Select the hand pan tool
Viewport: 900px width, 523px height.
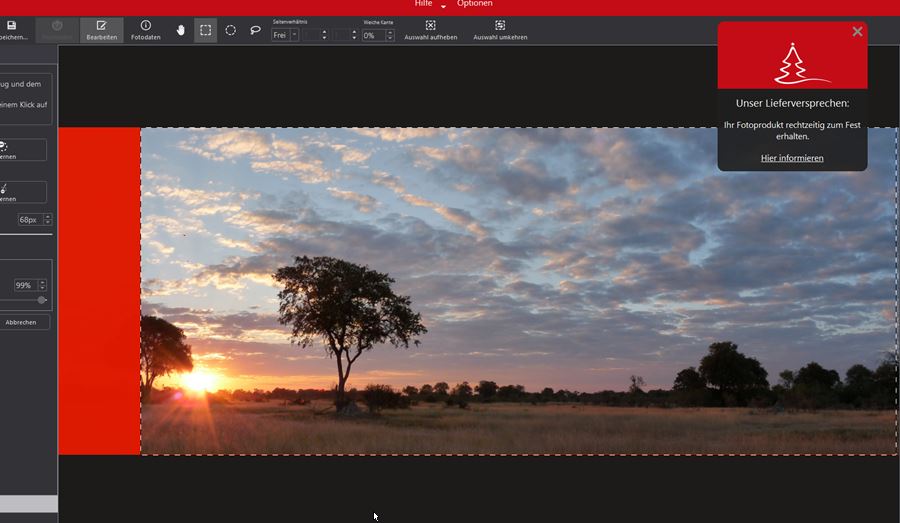[x=181, y=30]
